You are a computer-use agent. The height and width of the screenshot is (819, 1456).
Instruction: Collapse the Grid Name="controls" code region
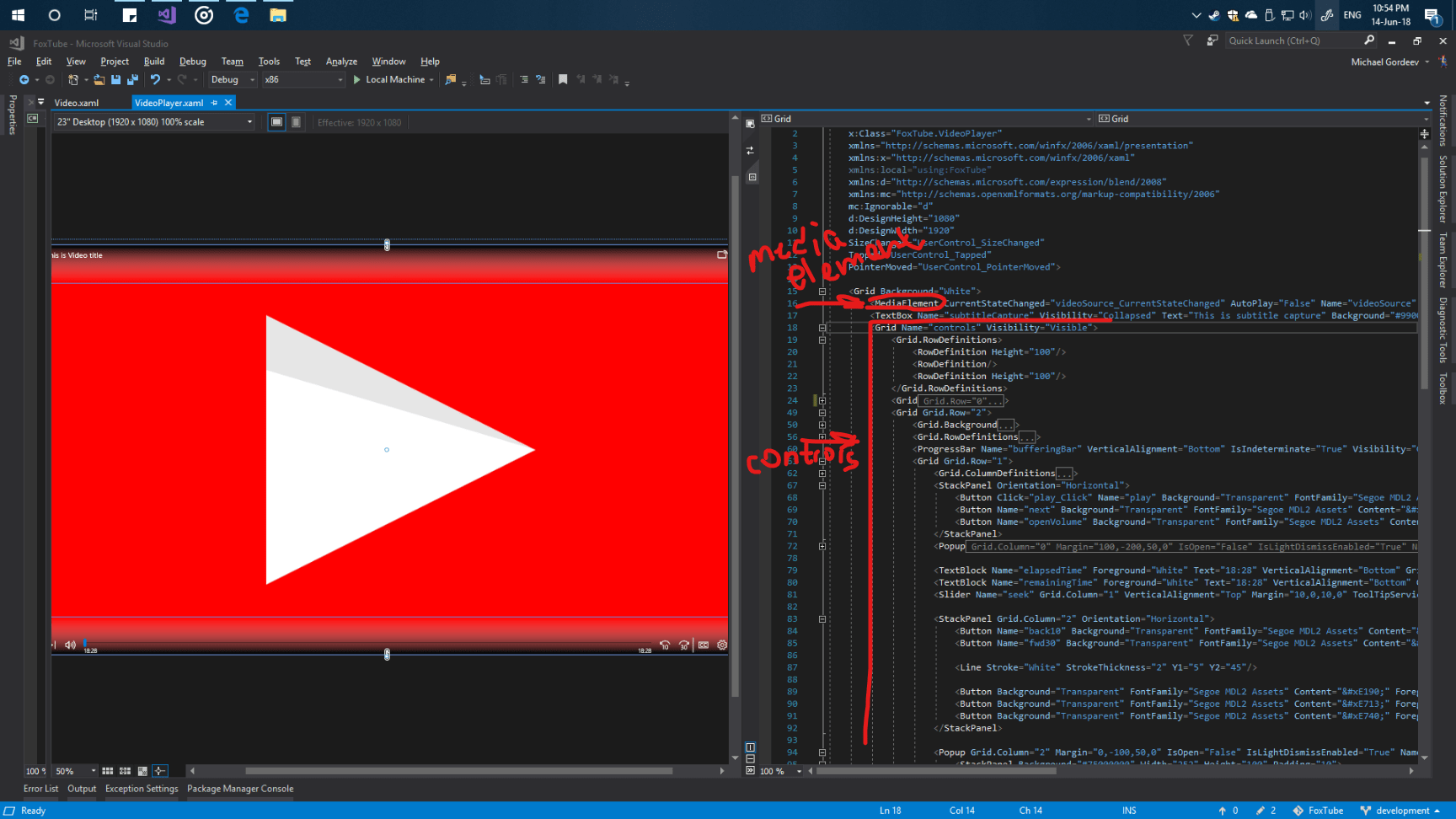point(822,328)
